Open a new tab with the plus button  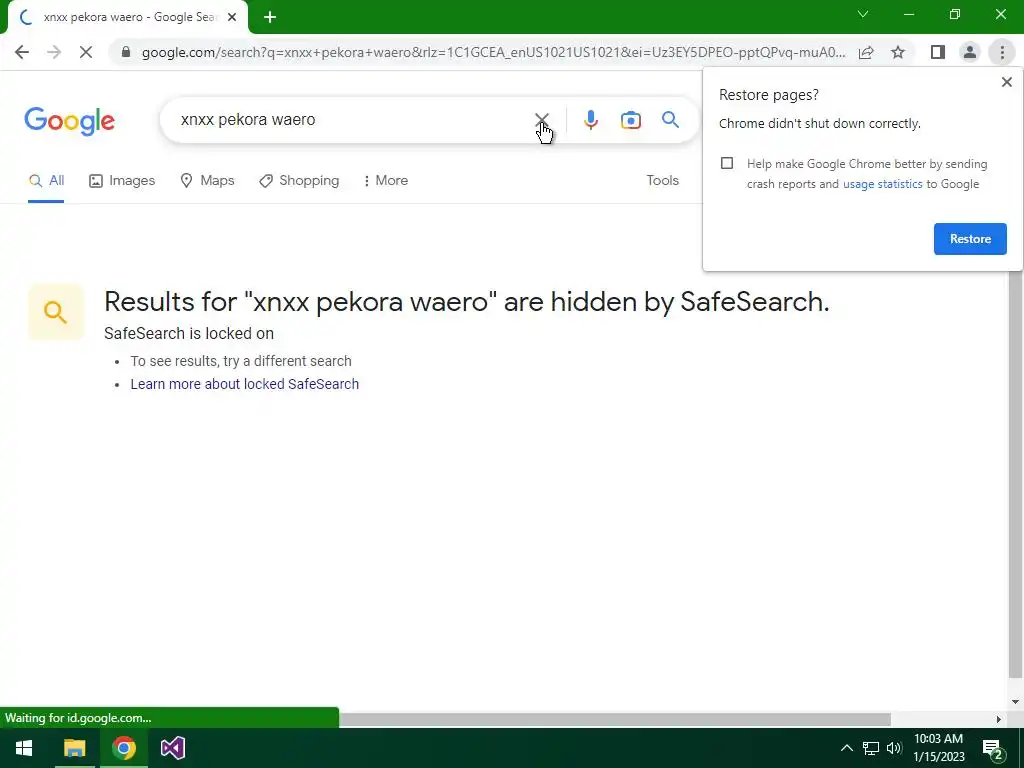pyautogui.click(x=270, y=18)
